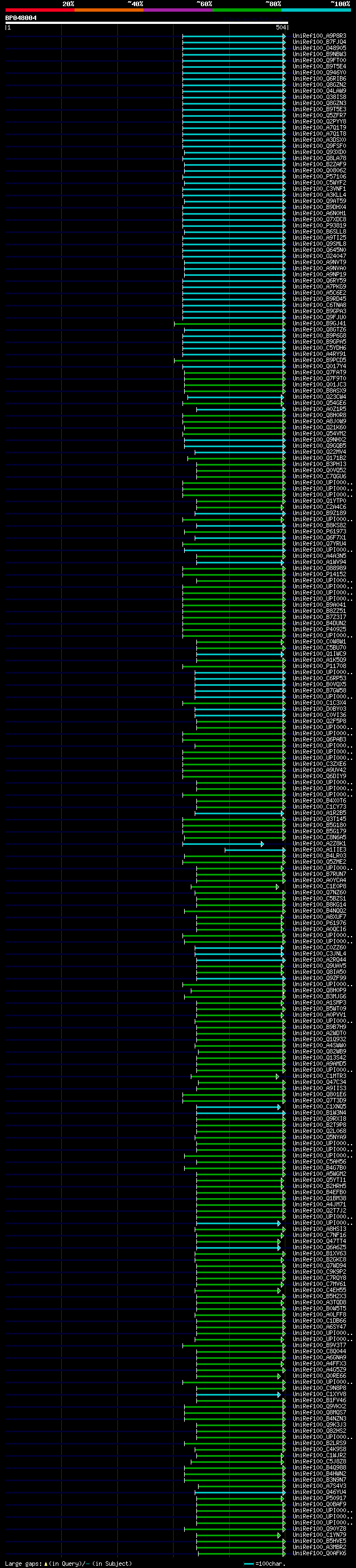Choose the UniRef100_B9T5E3 row label
The image size is (356, 1568).
click(x=319, y=110)
